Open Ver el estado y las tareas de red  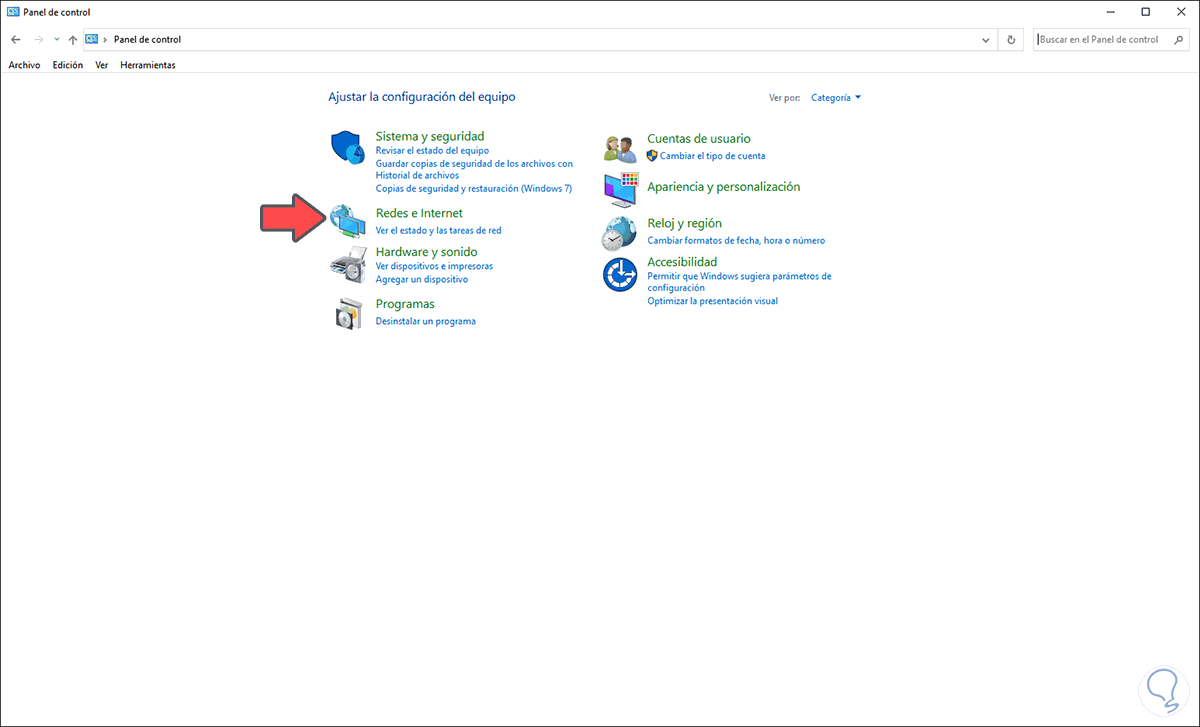pos(436,230)
